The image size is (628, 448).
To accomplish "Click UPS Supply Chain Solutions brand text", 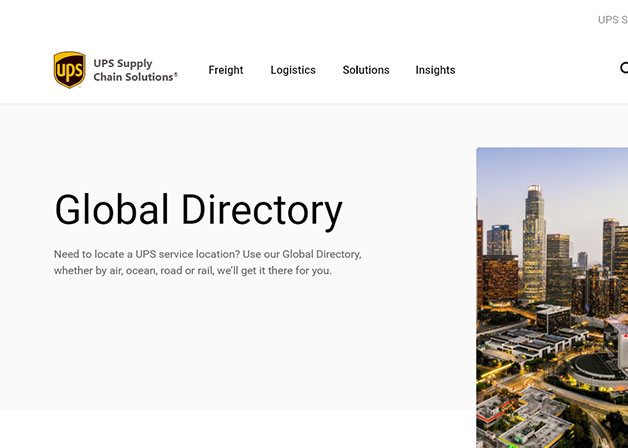I will pyautogui.click(x=135, y=70).
